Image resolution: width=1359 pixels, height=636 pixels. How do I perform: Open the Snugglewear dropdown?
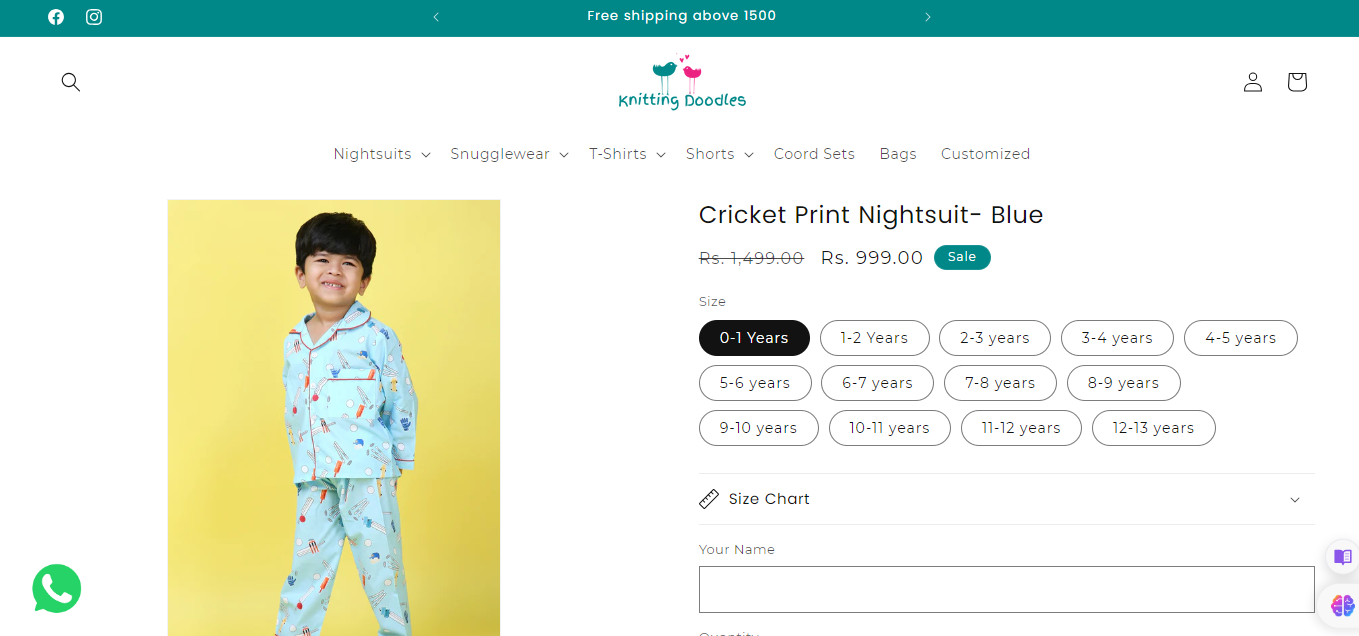pyautogui.click(x=508, y=154)
